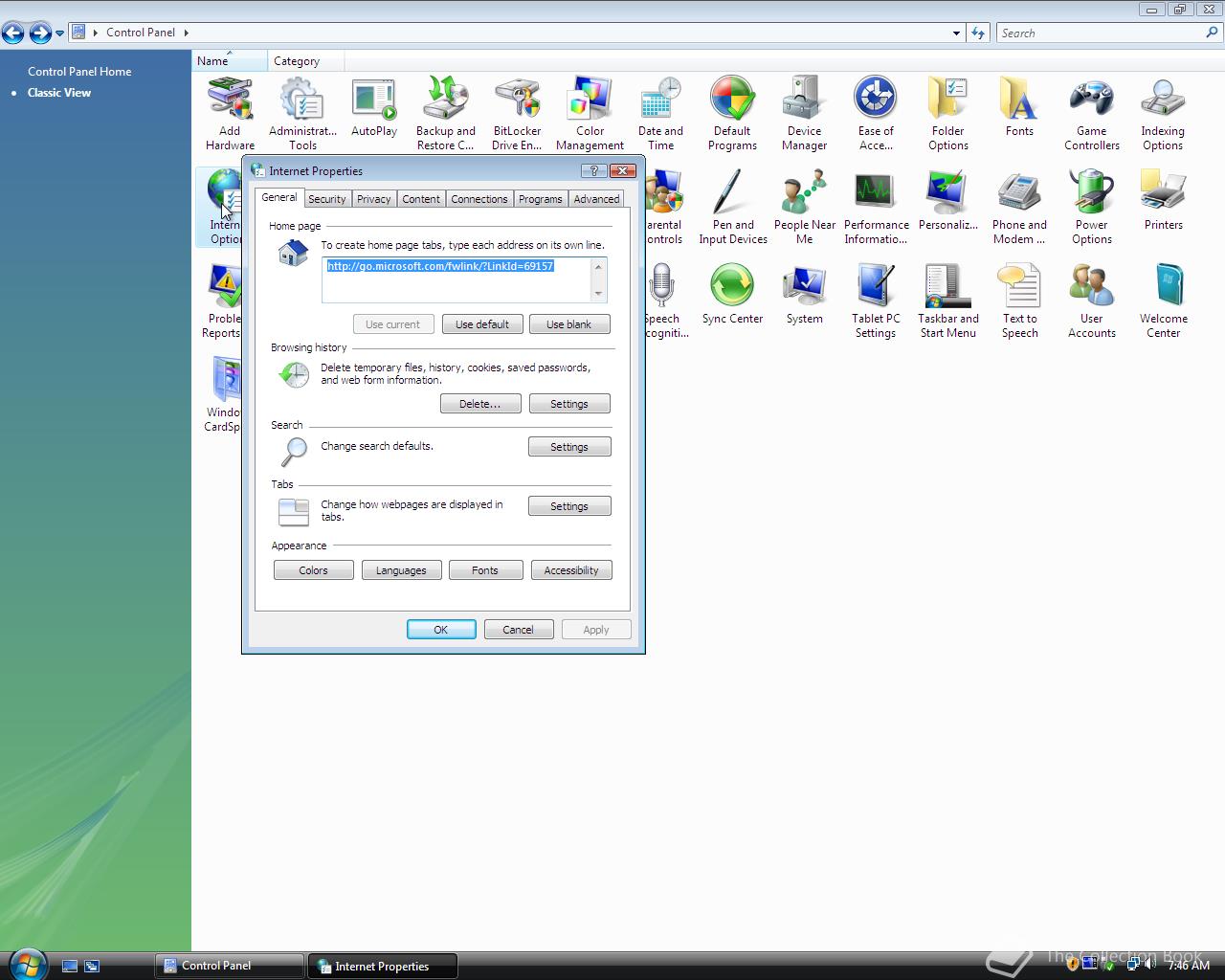Switch to the Content tab

tap(421, 199)
